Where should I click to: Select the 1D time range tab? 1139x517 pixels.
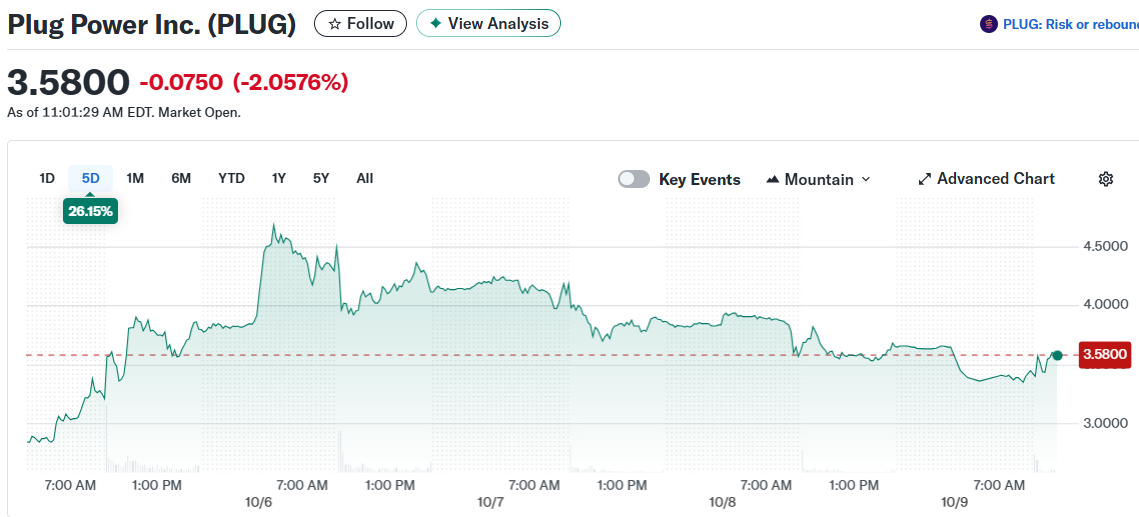tap(47, 178)
